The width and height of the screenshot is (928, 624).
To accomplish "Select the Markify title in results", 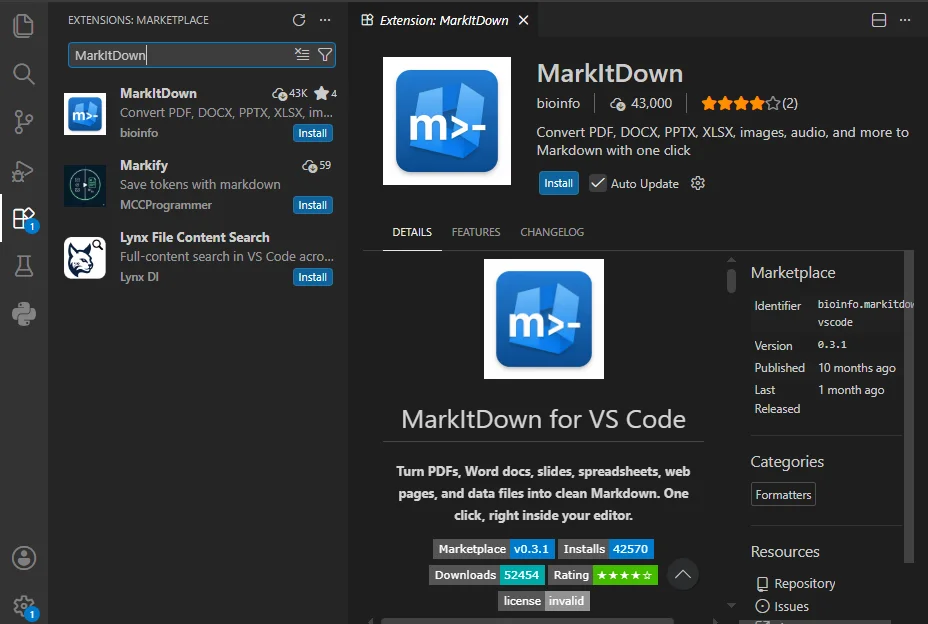I will tap(144, 165).
